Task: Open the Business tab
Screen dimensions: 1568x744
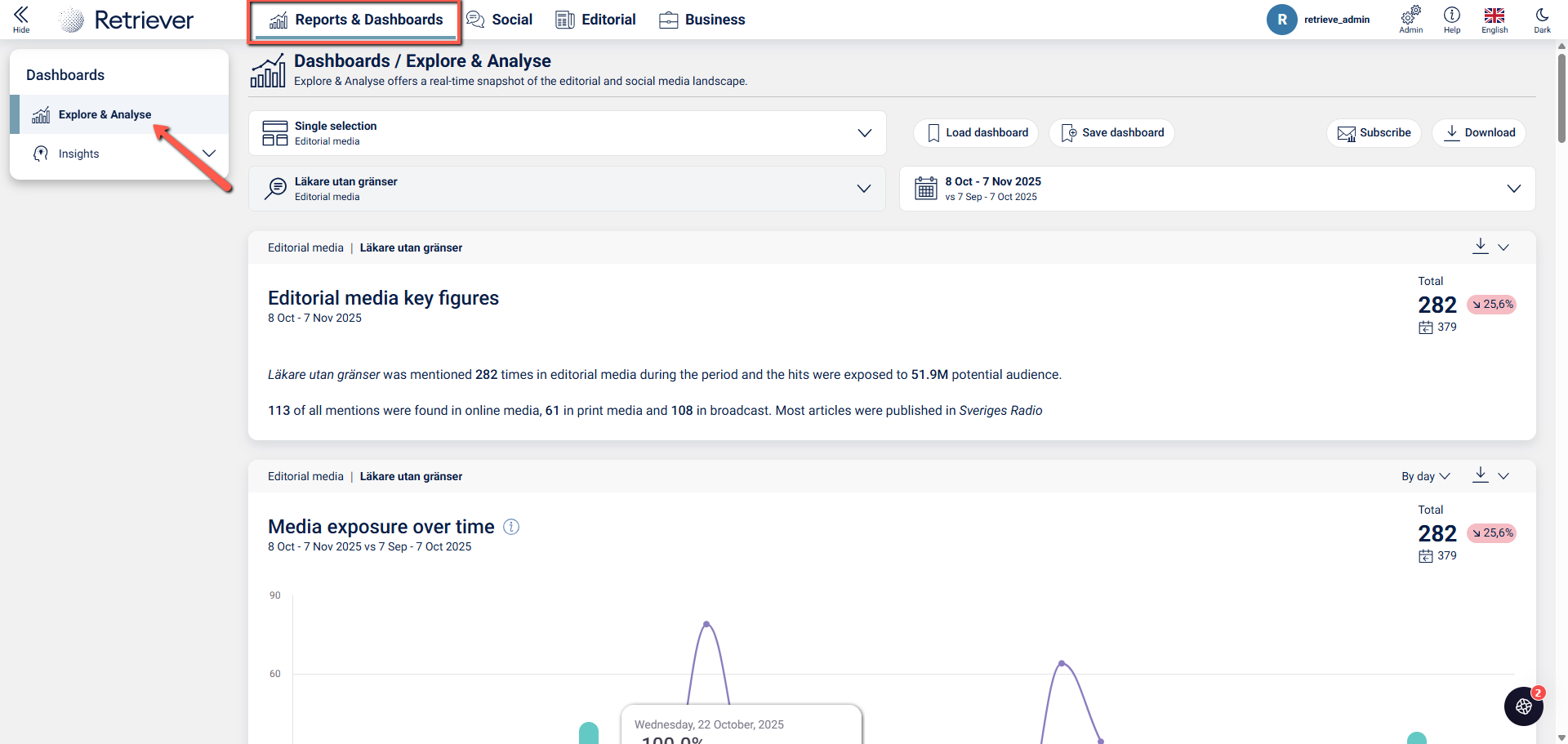Action: click(x=702, y=20)
